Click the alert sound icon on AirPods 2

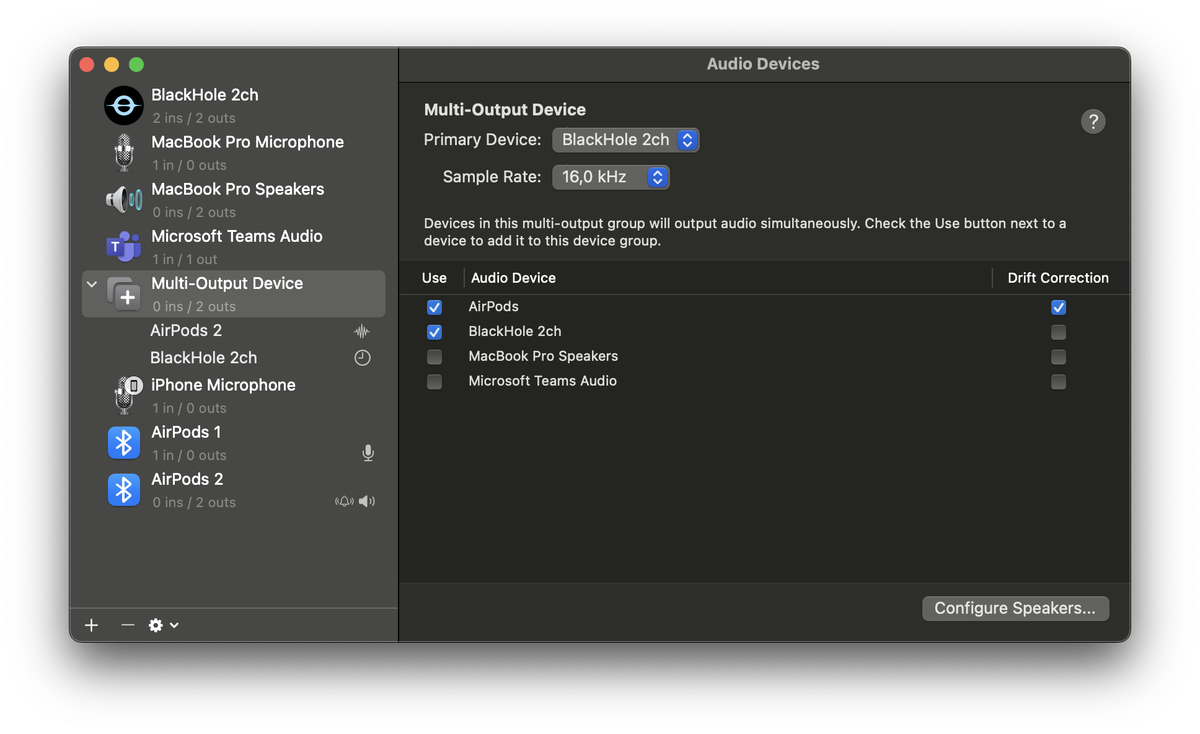[x=344, y=501]
